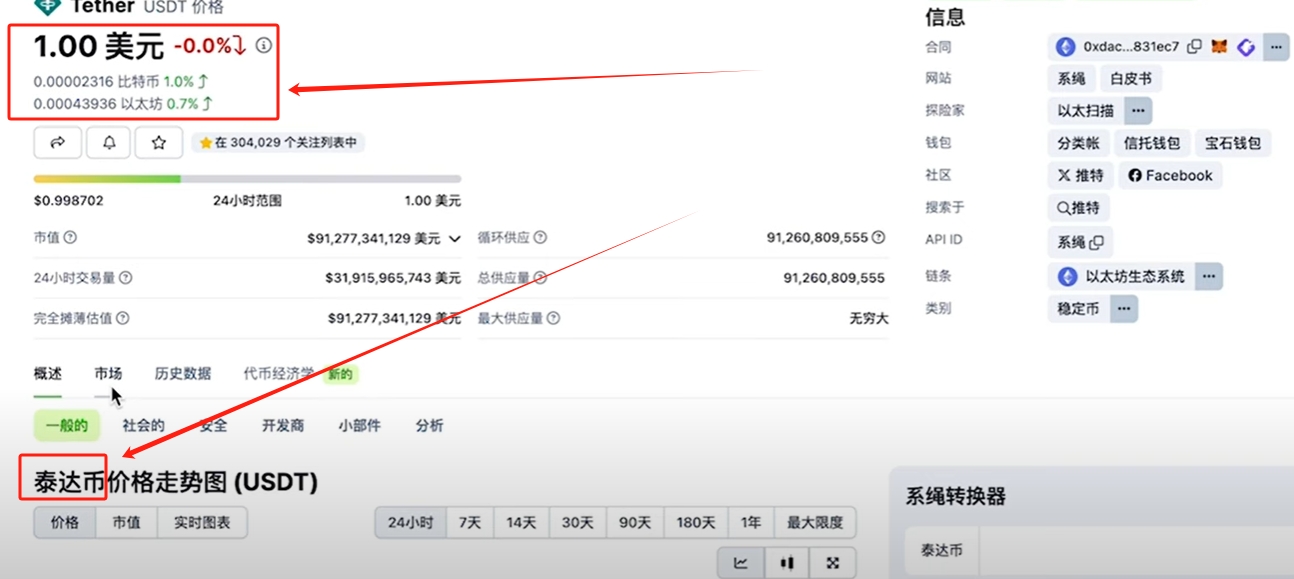The width and height of the screenshot is (1294, 579).
Task: Set chart range to 30天
Action: click(x=577, y=522)
